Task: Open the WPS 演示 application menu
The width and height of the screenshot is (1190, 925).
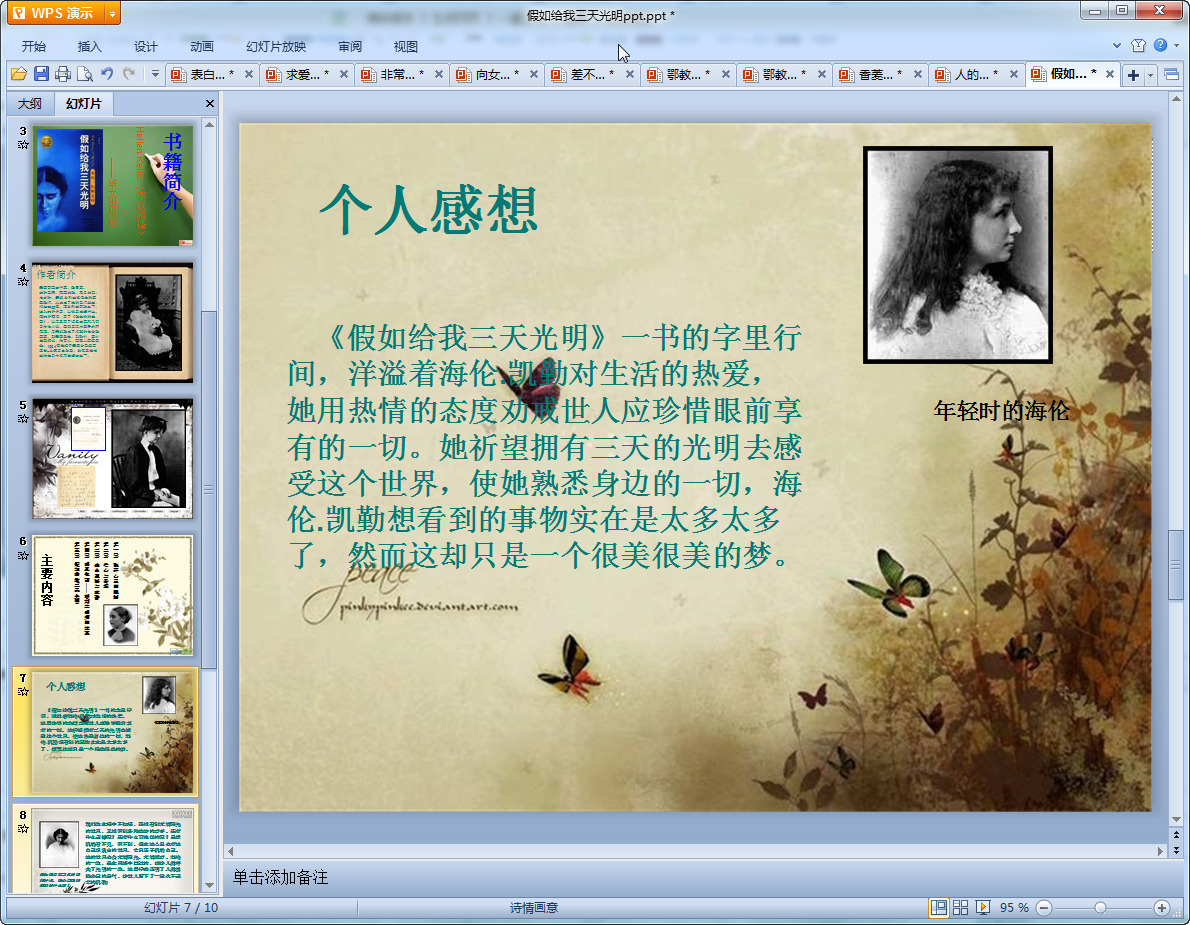Action: (x=54, y=13)
